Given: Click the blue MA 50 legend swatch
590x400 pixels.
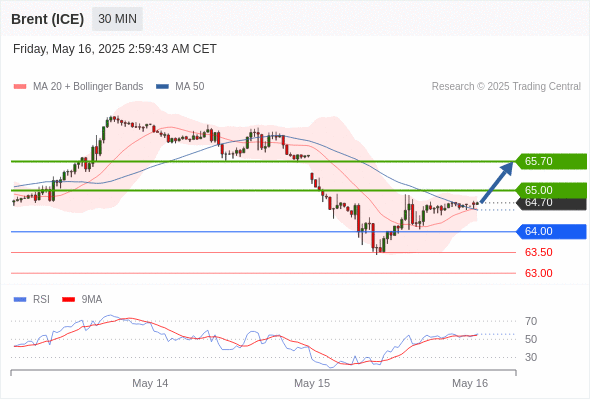Looking at the screenshot, I should pyautogui.click(x=162, y=87).
